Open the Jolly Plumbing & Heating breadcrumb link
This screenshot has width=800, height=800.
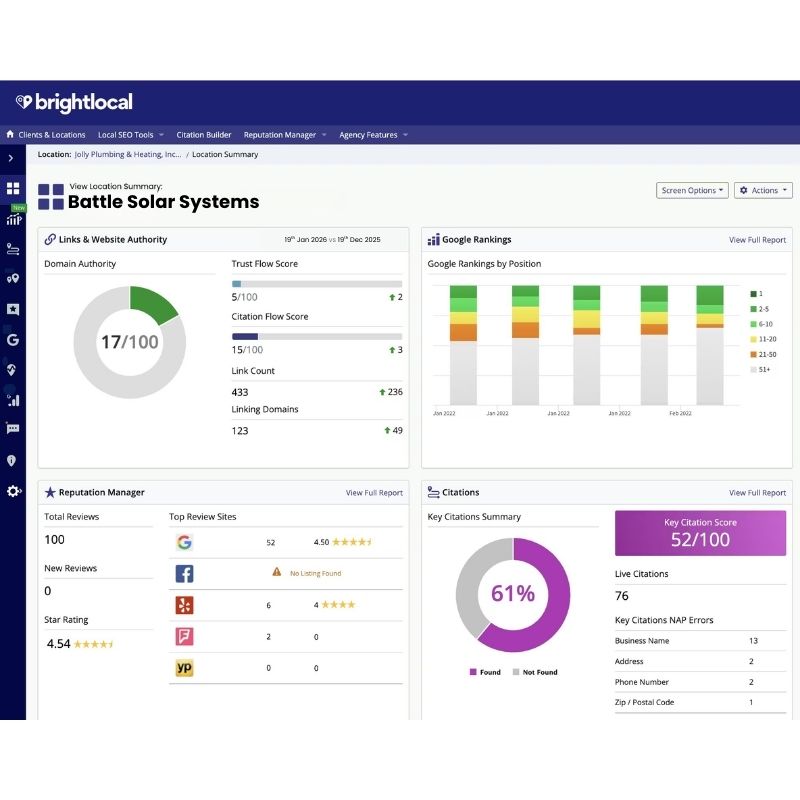(128, 155)
